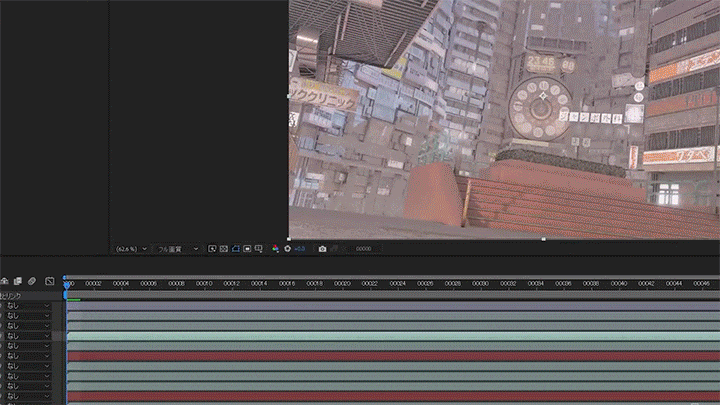Jump to frame 00002 on time ruler
The width and height of the screenshot is (720, 405).
tap(94, 284)
